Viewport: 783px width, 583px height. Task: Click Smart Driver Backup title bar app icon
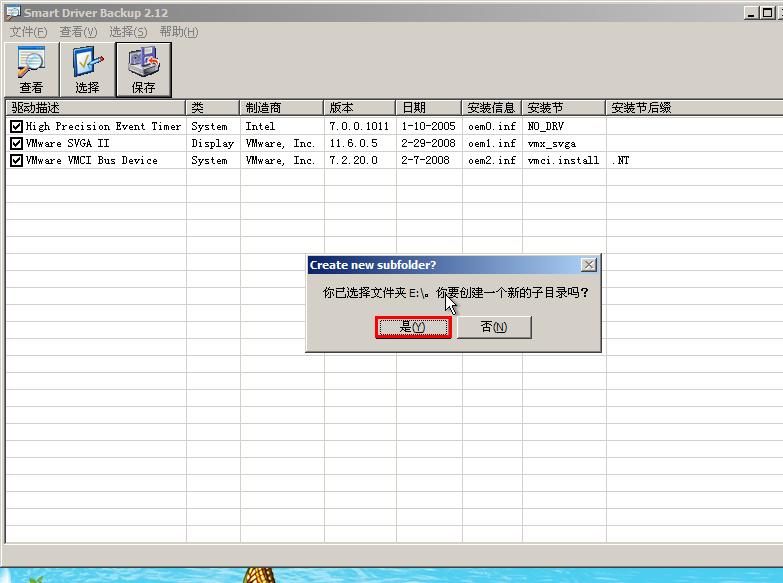pyautogui.click(x=13, y=12)
